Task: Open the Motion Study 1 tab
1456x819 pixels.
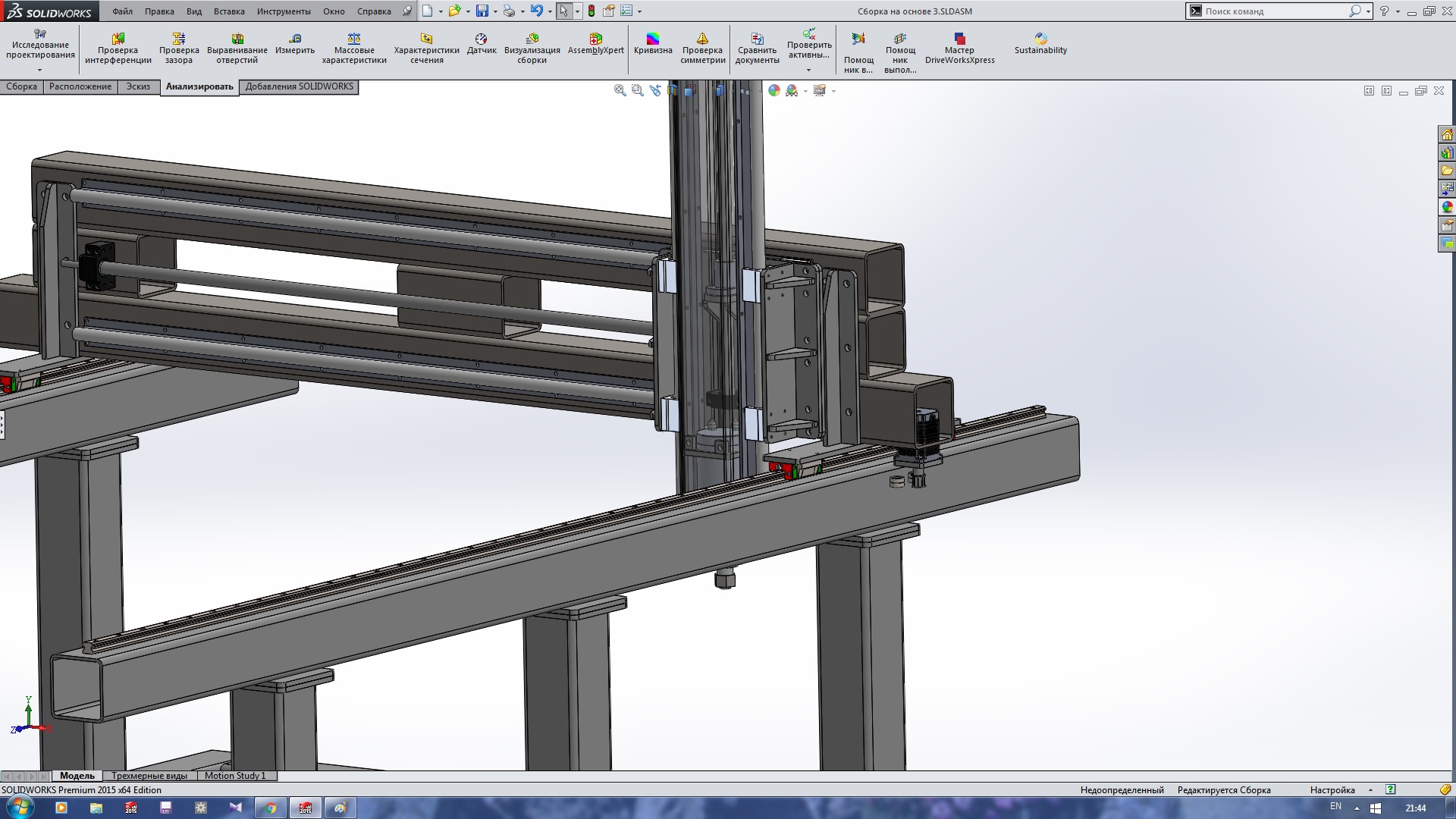Action: (x=235, y=776)
